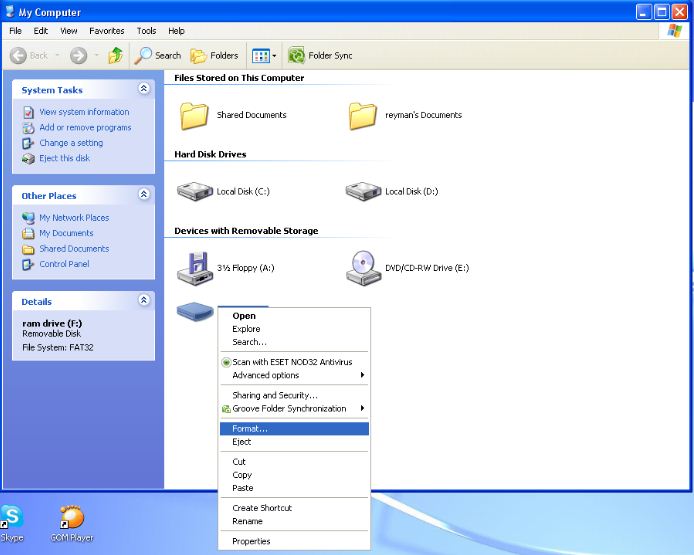Select Scan with ESET NOD32 Antivirus
The width and height of the screenshot is (694, 555).
click(x=292, y=362)
